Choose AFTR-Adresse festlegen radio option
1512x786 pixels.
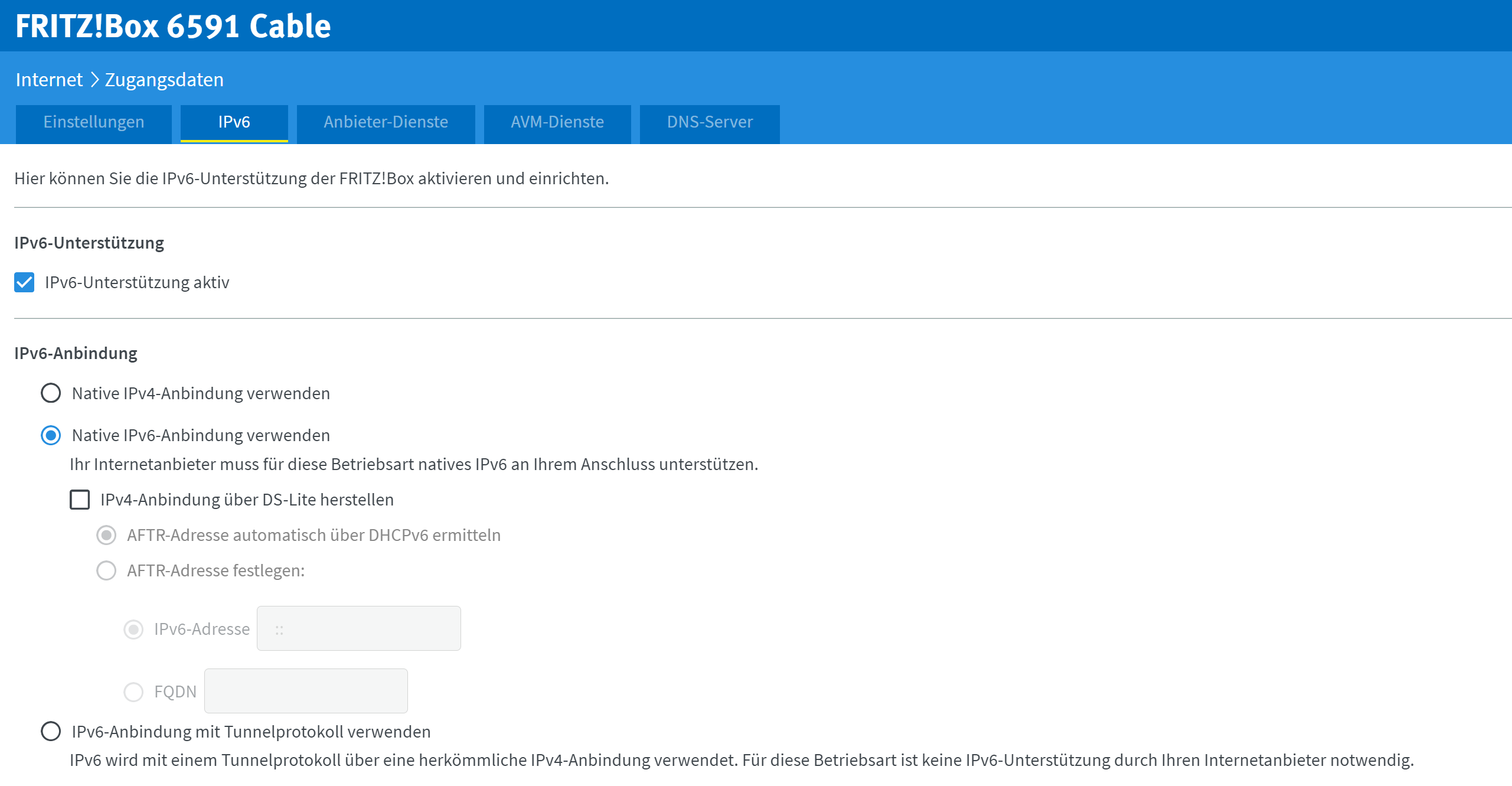click(106, 571)
